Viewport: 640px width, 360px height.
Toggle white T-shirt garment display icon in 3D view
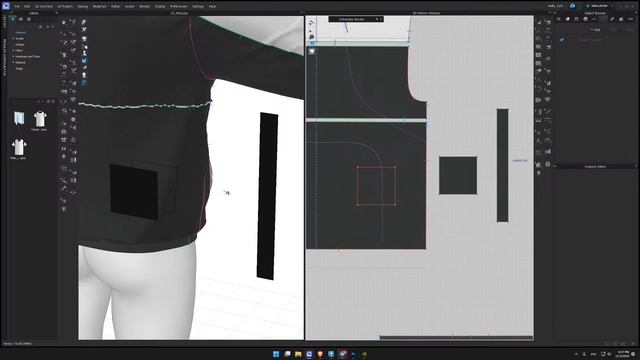[84, 39]
